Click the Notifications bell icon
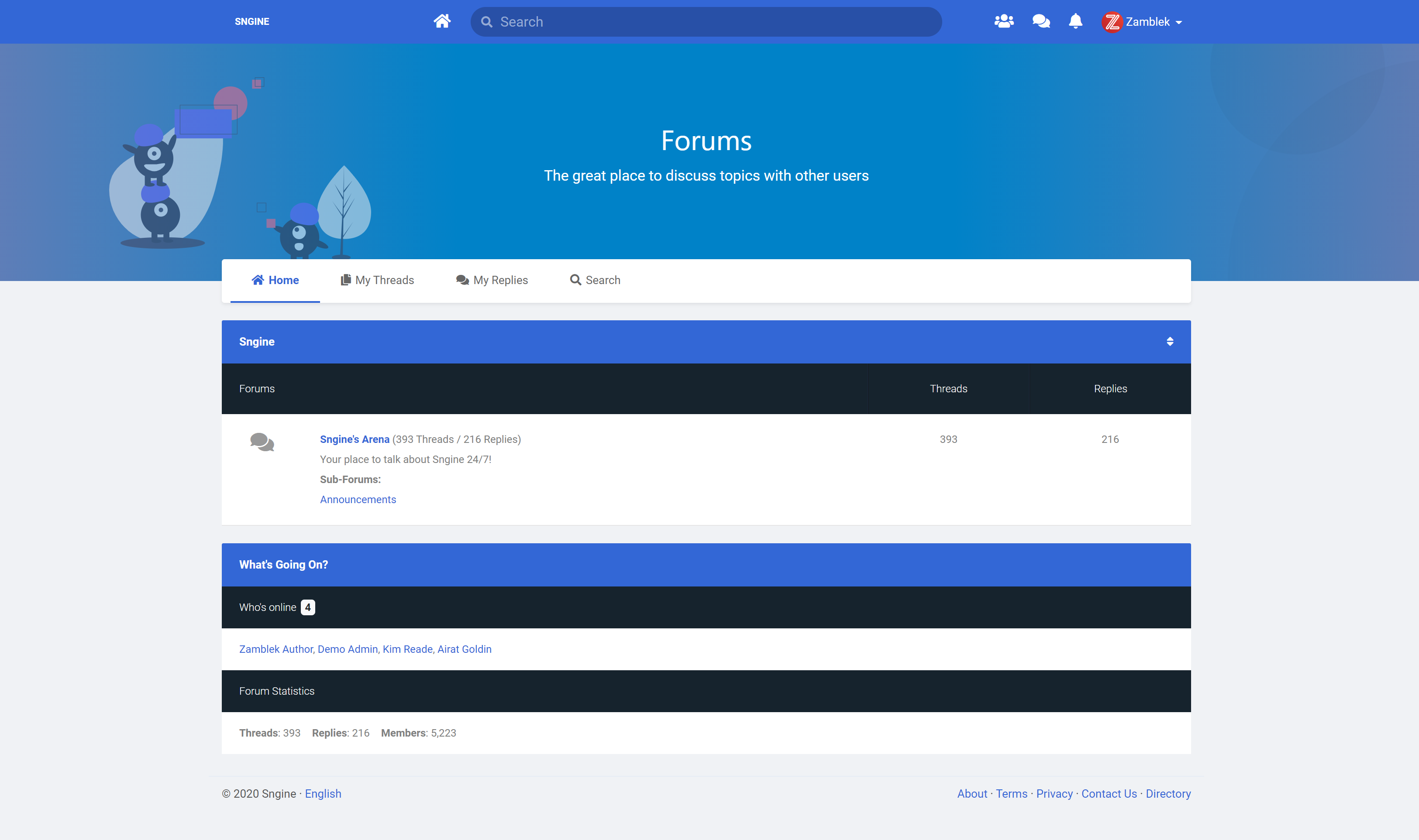Screen dimensions: 1419x840 tap(1074, 21)
